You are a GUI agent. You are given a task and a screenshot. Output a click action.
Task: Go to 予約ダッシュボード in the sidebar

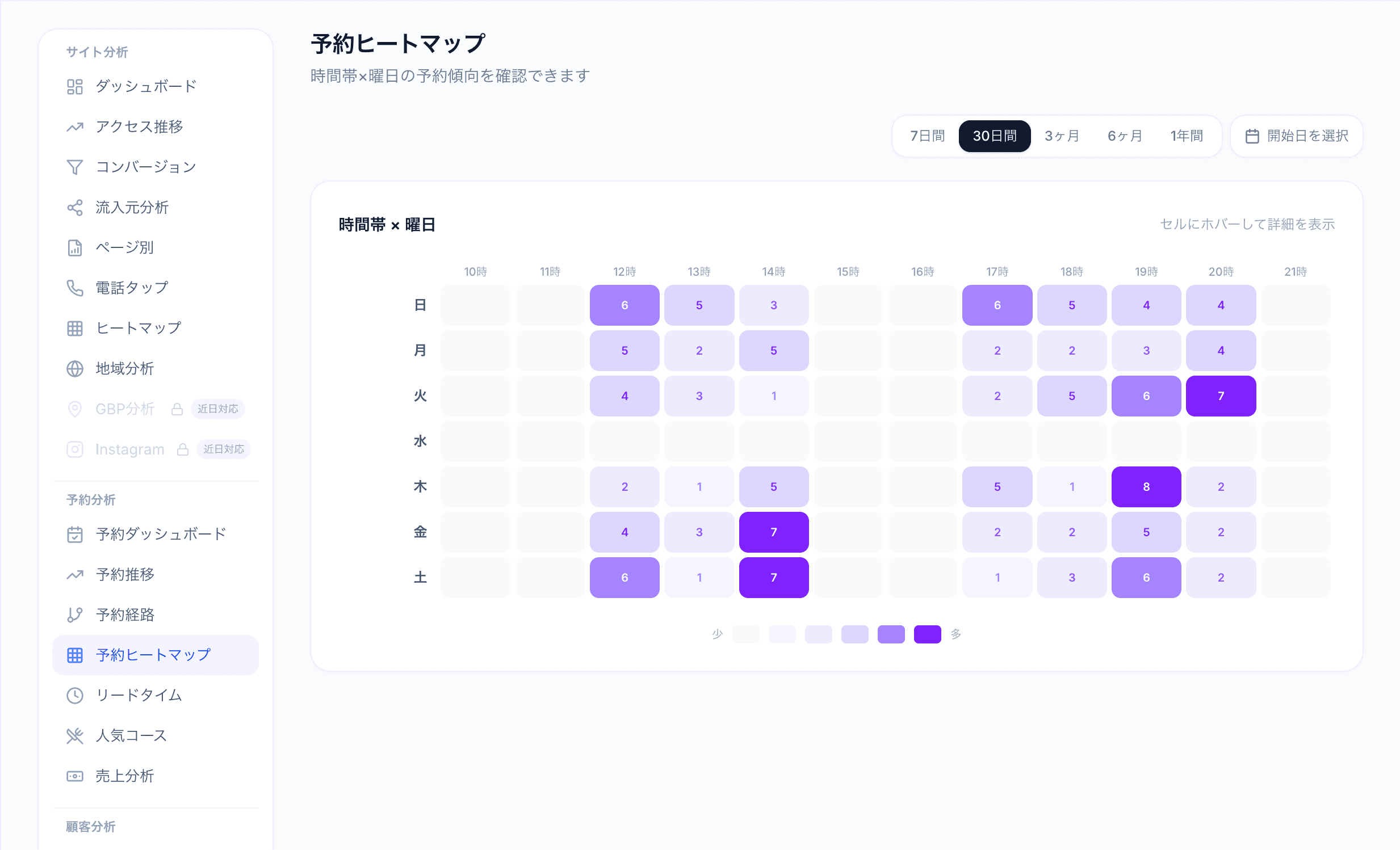pos(161,534)
